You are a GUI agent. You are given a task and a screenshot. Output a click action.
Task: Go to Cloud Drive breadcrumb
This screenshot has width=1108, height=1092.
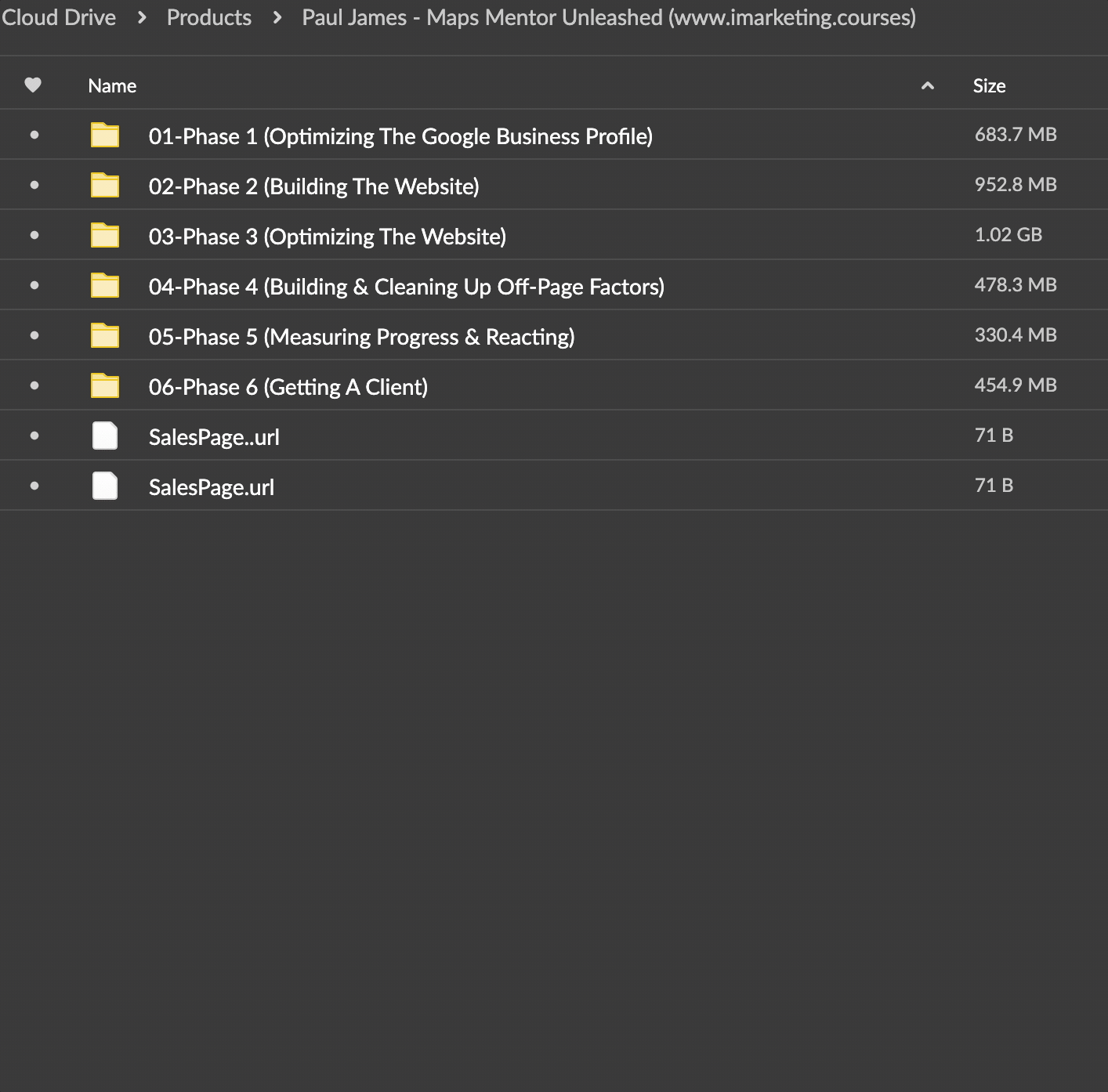point(58,17)
